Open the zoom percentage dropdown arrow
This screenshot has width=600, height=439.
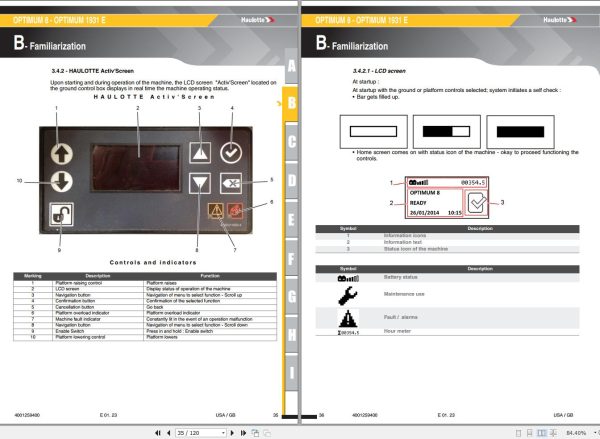(595, 433)
